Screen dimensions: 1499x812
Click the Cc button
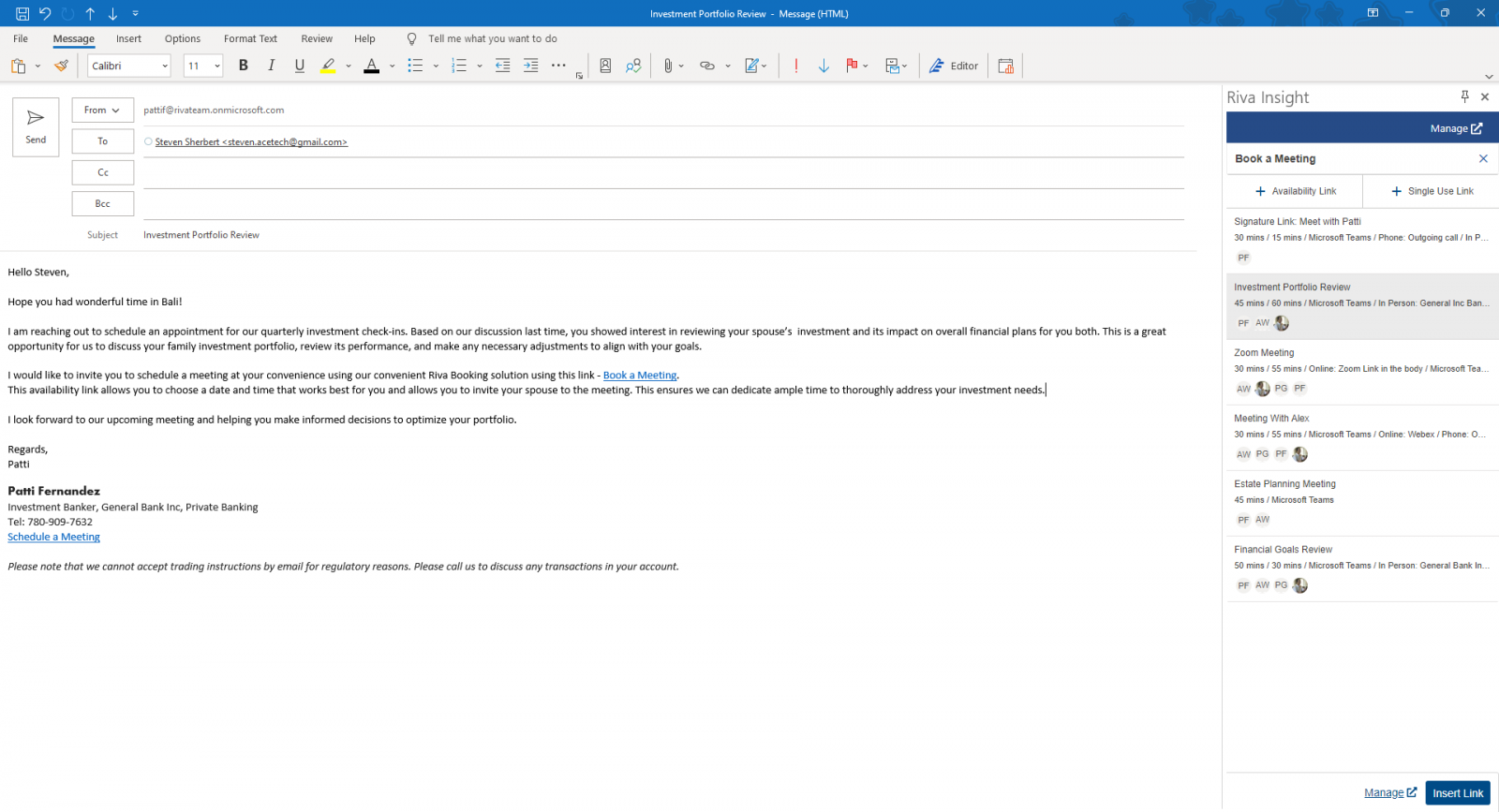coord(103,172)
